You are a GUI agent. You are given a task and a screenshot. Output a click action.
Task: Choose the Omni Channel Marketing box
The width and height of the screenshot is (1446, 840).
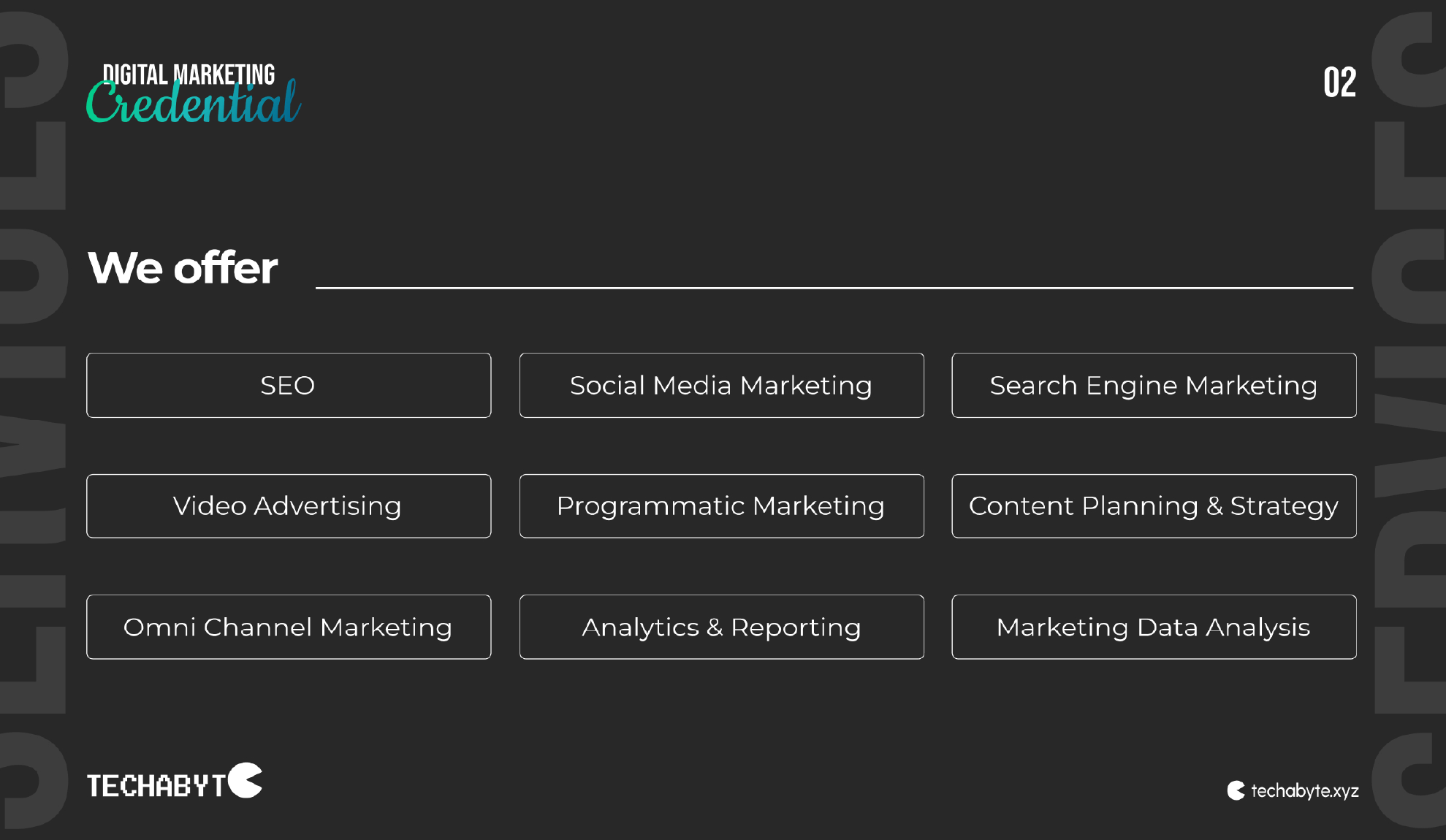point(289,627)
